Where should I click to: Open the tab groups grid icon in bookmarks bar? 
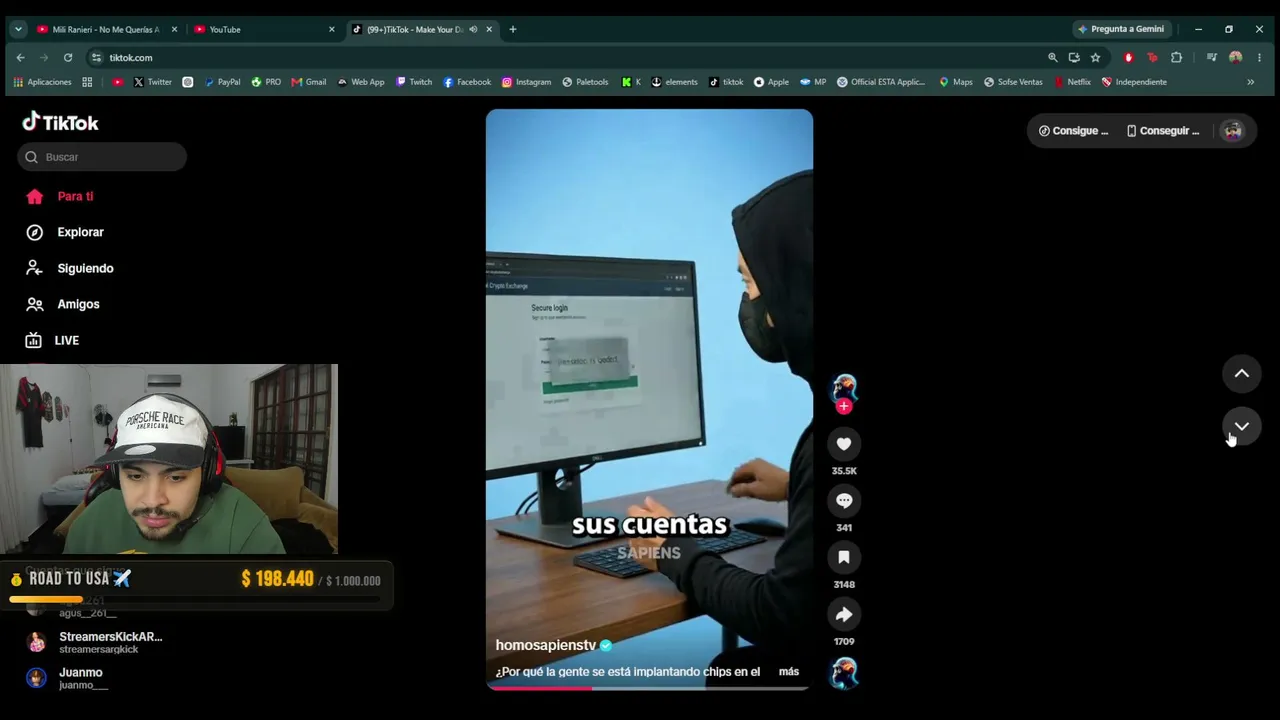point(87,82)
